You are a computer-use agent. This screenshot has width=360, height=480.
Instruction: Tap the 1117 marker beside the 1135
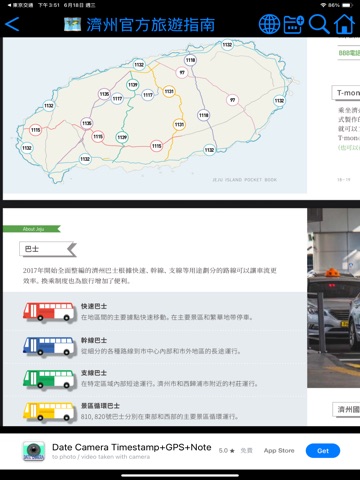click(117, 99)
